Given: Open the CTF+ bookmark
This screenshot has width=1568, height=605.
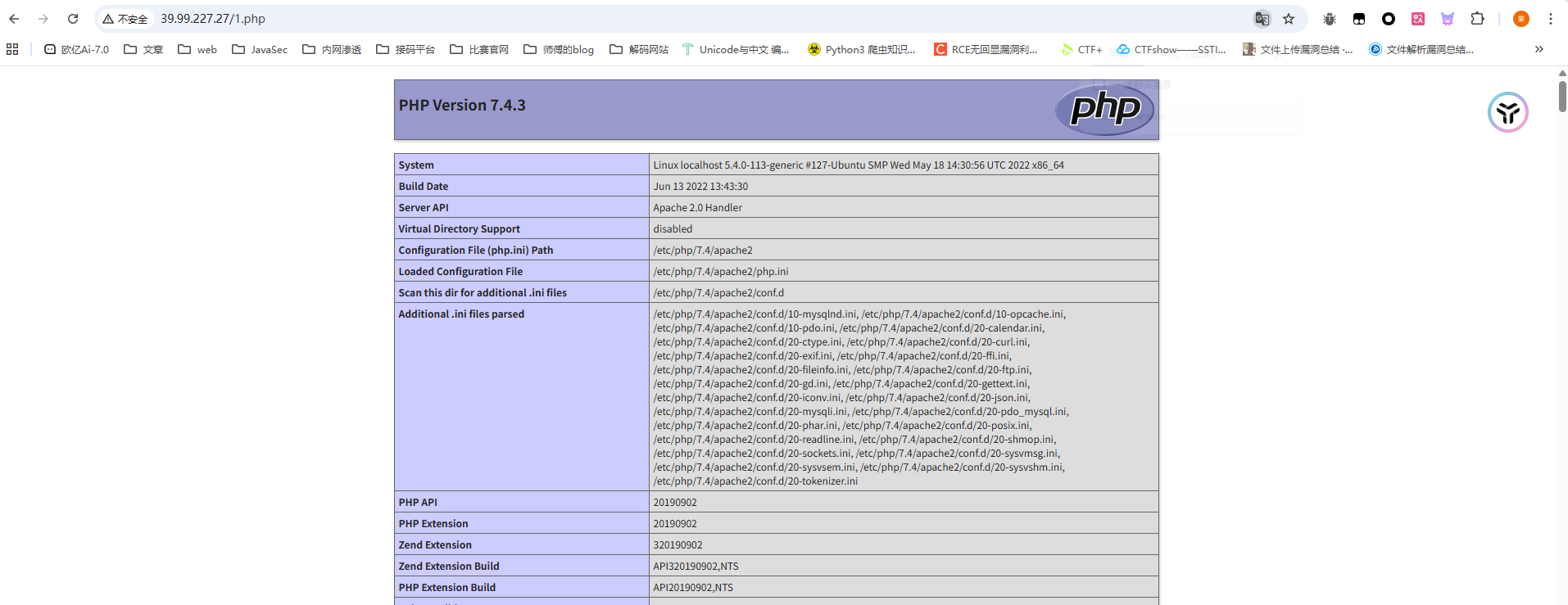Looking at the screenshot, I should (1081, 49).
